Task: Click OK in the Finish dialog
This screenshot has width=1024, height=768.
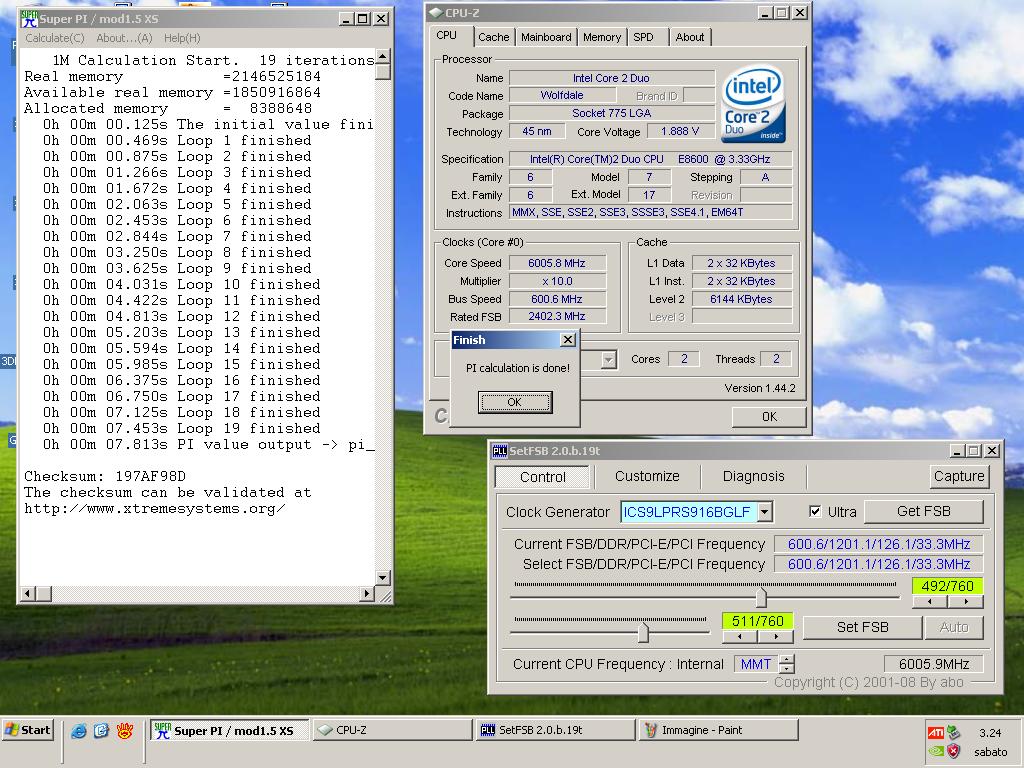Action: coord(515,402)
